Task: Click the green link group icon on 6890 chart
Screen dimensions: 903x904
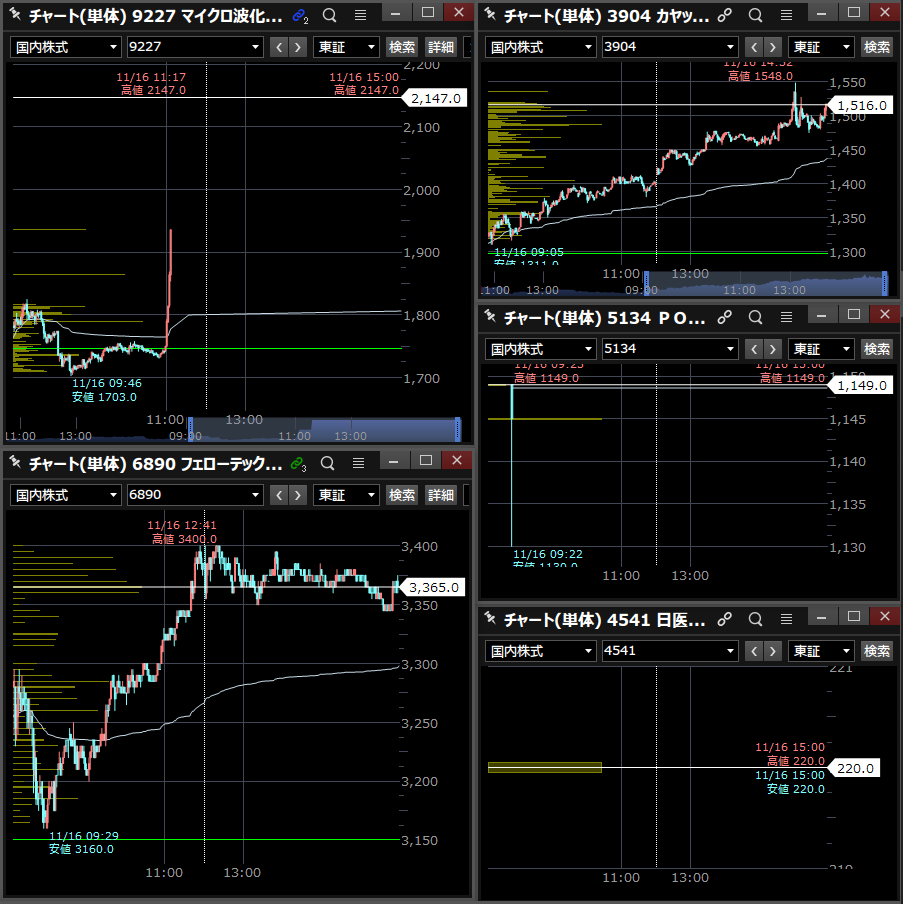Action: [299, 463]
